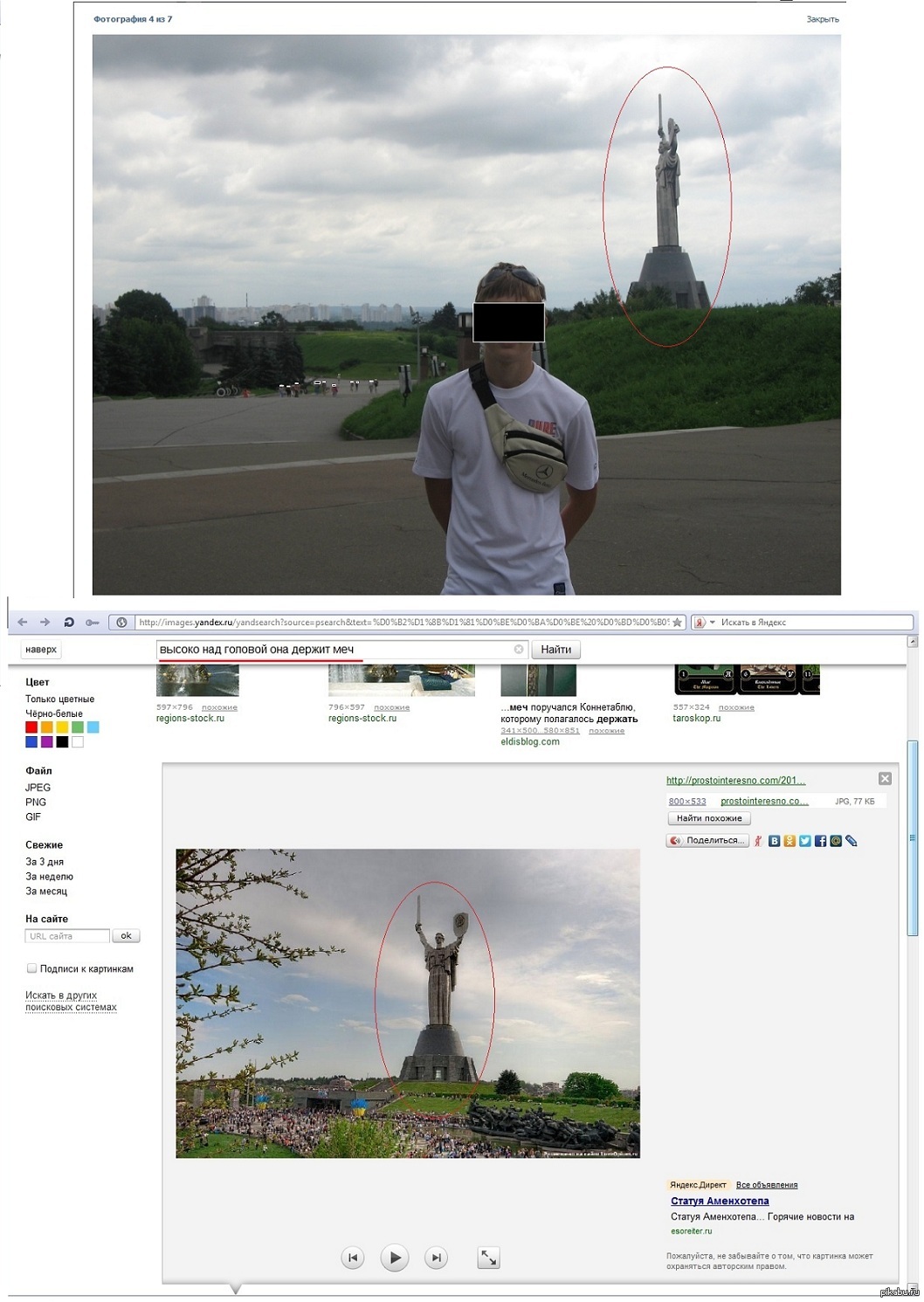The height and width of the screenshot is (1302, 924).
Task: Skip to the next image in slideshow
Action: (x=436, y=1257)
